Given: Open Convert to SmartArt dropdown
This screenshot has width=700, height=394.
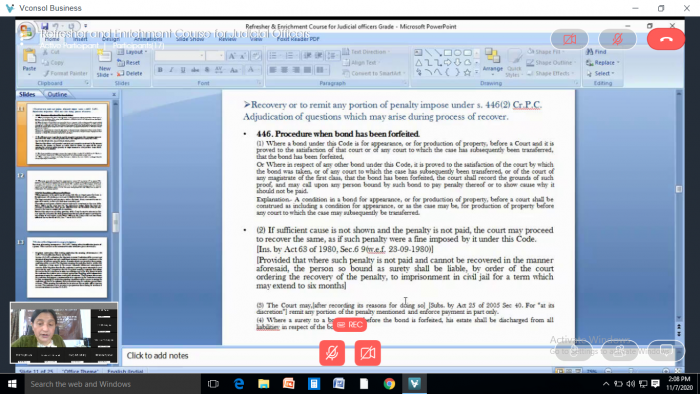Looking at the screenshot, I should pos(374,73).
